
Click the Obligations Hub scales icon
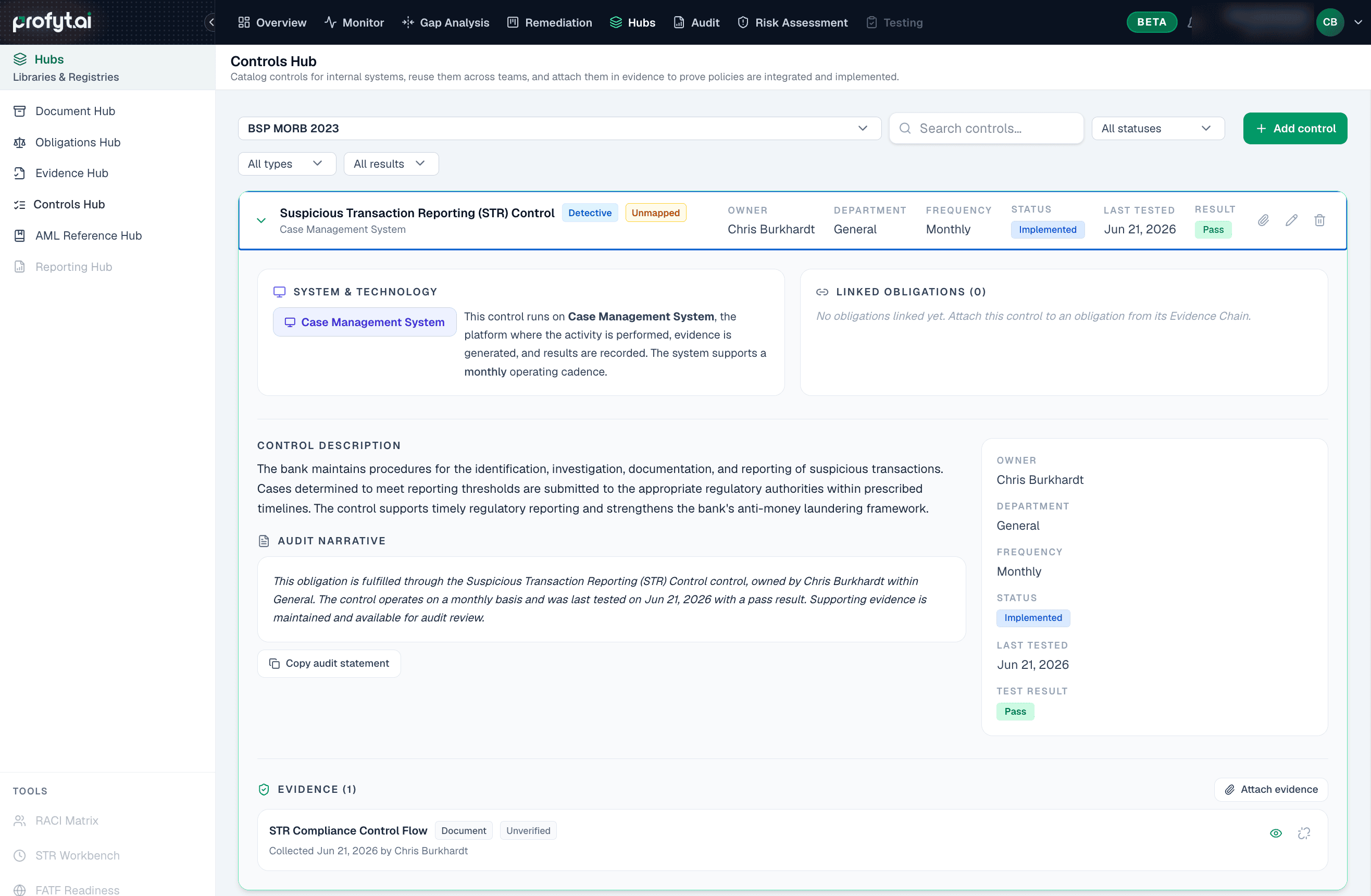[20, 142]
